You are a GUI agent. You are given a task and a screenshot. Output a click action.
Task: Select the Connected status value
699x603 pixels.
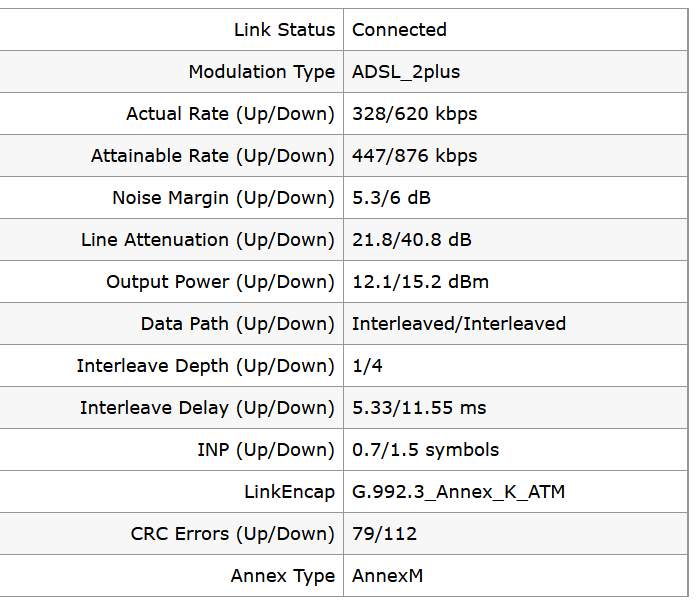click(x=399, y=30)
